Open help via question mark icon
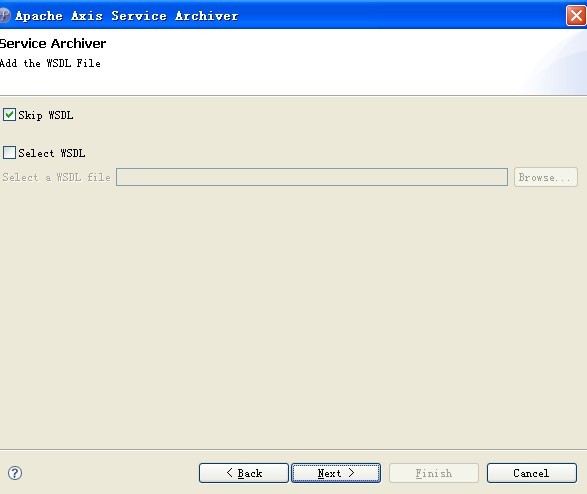Image resolution: width=587 pixels, height=494 pixels. pos(15,473)
